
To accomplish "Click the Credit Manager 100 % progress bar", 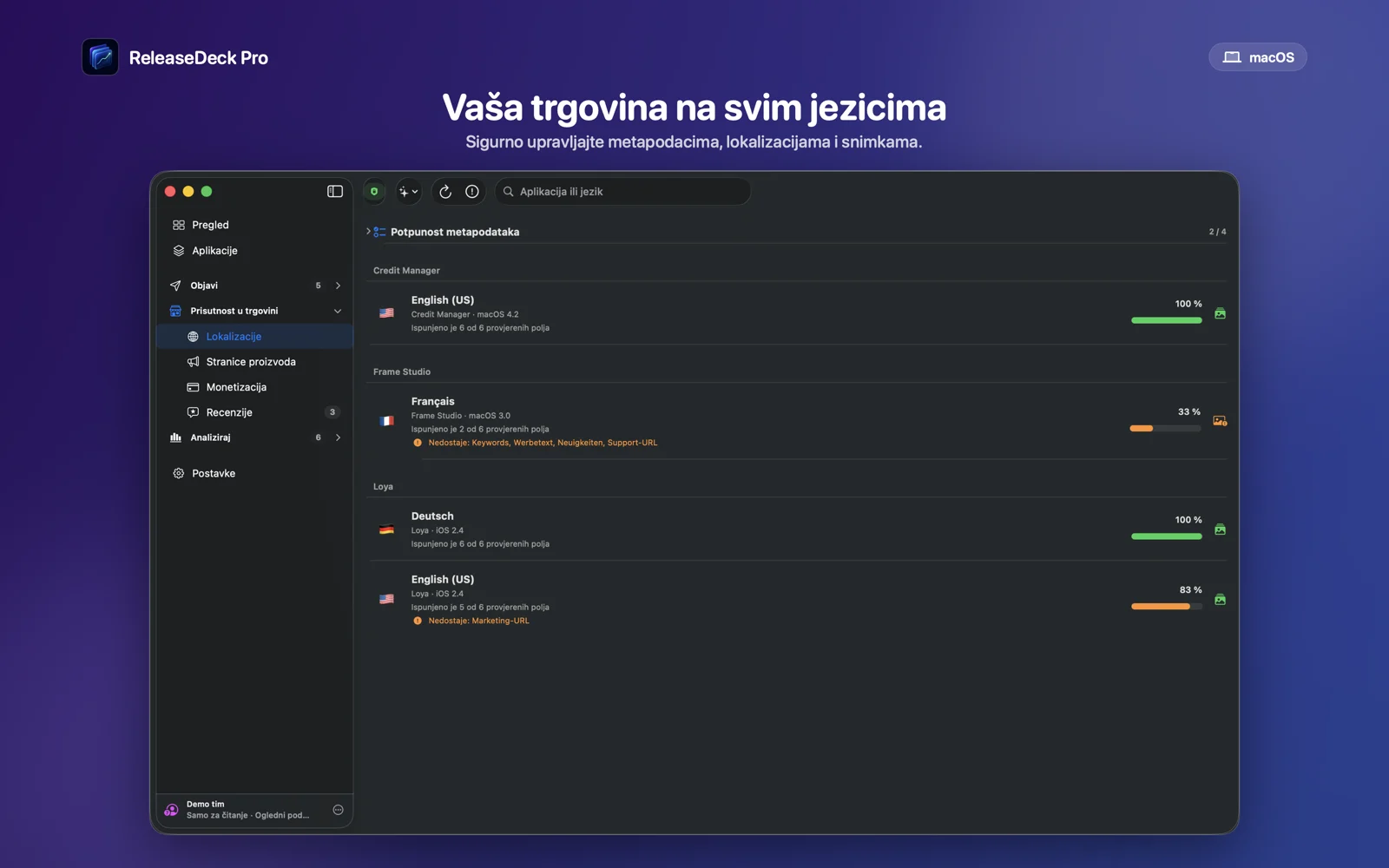I will [1167, 320].
